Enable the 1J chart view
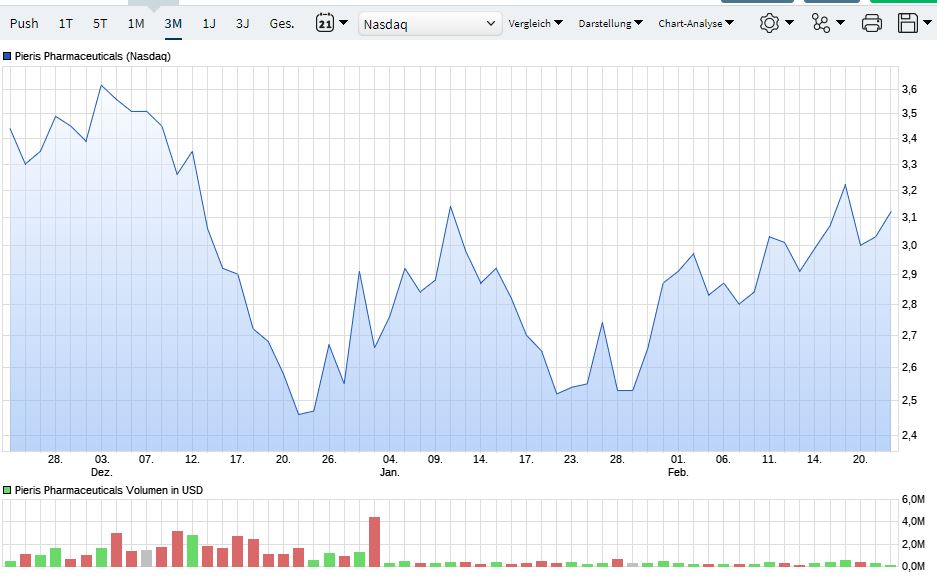937x578 pixels. [207, 23]
